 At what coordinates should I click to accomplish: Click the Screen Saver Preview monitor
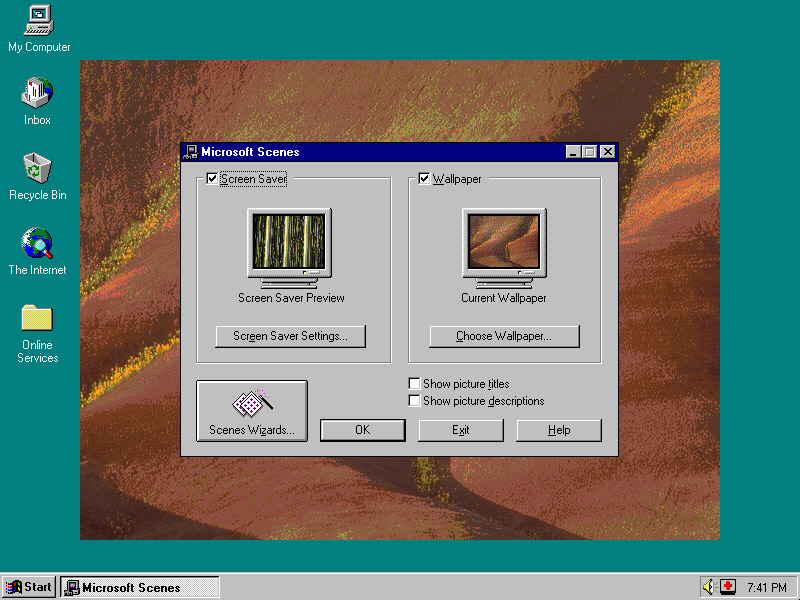point(289,248)
